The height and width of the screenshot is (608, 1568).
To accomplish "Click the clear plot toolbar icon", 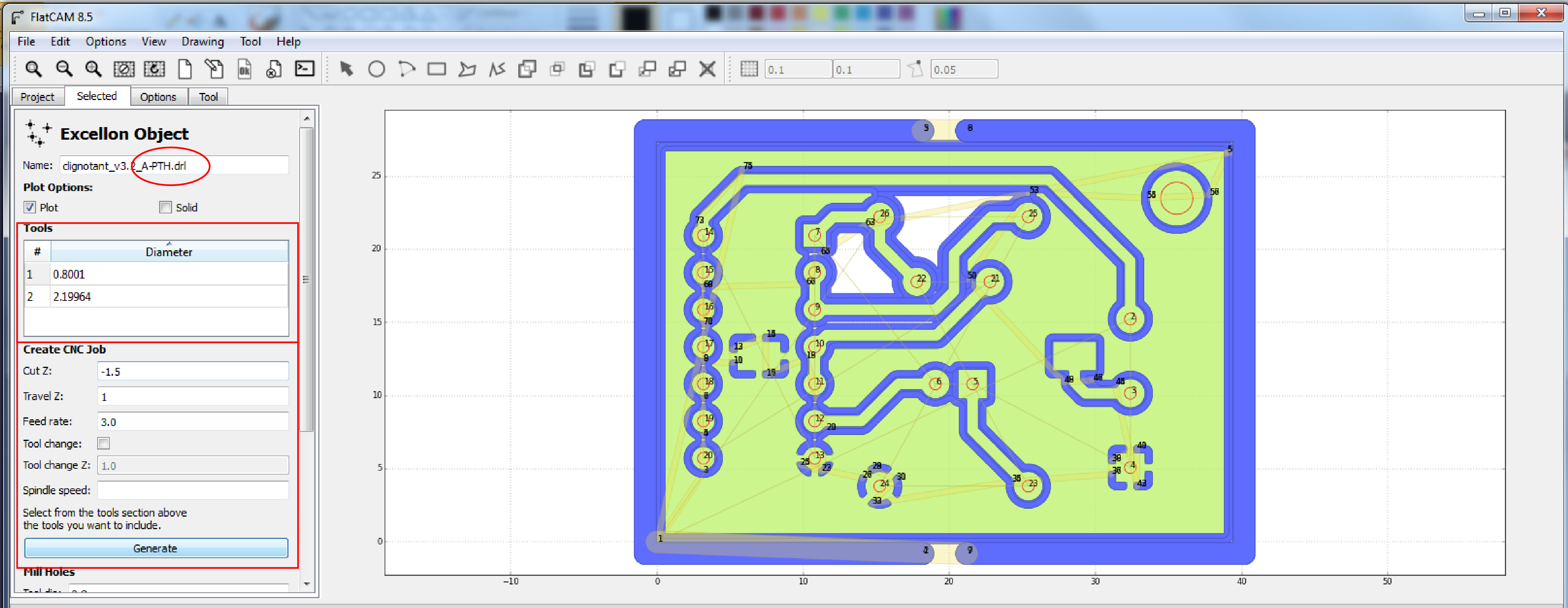I will pos(123,69).
